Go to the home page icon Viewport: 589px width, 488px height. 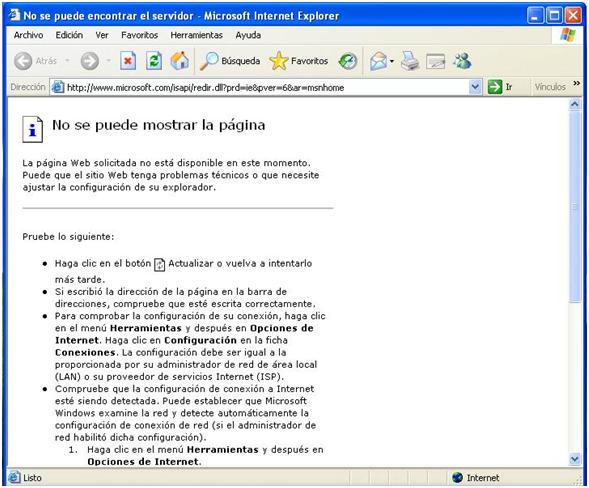[x=180, y=61]
